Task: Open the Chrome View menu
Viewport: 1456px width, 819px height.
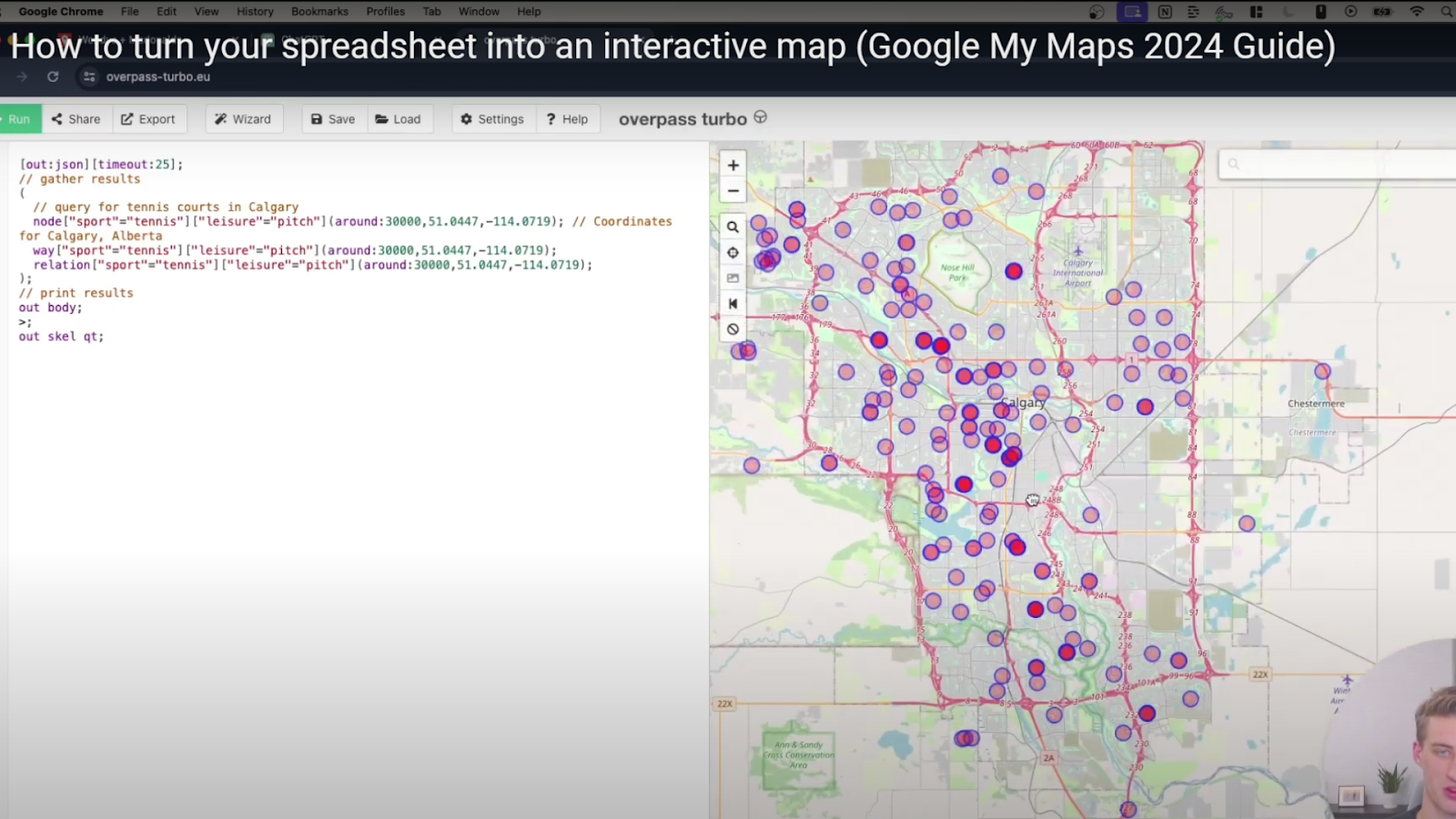Action: (207, 11)
